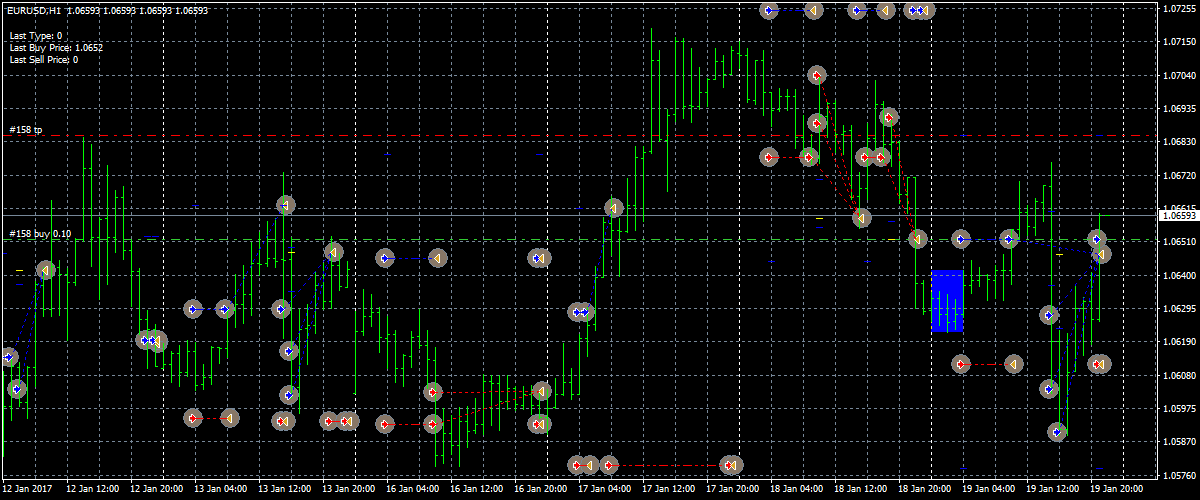Click the blue buy arrow in the top-left corner group
The height and width of the screenshot is (500, 1200).
point(769,10)
